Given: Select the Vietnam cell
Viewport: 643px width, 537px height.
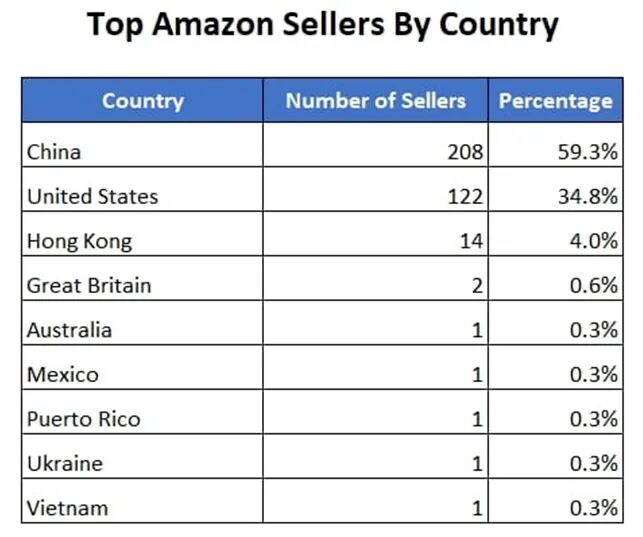Looking at the screenshot, I should pos(142,501).
